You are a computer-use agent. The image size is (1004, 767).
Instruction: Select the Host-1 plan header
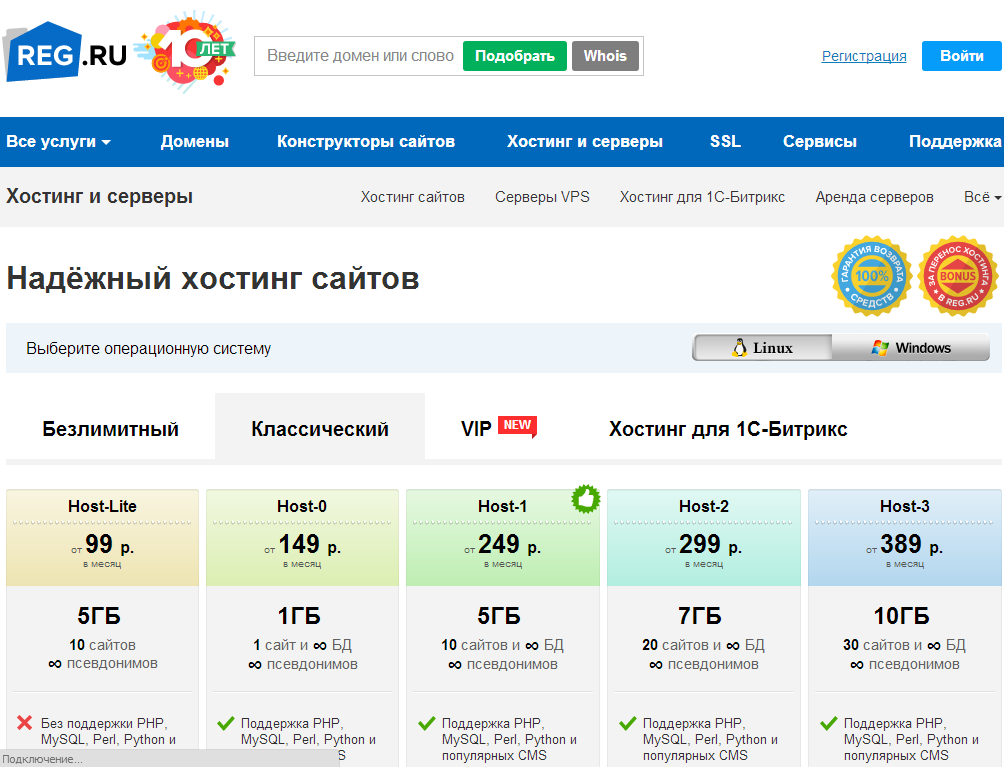click(503, 506)
